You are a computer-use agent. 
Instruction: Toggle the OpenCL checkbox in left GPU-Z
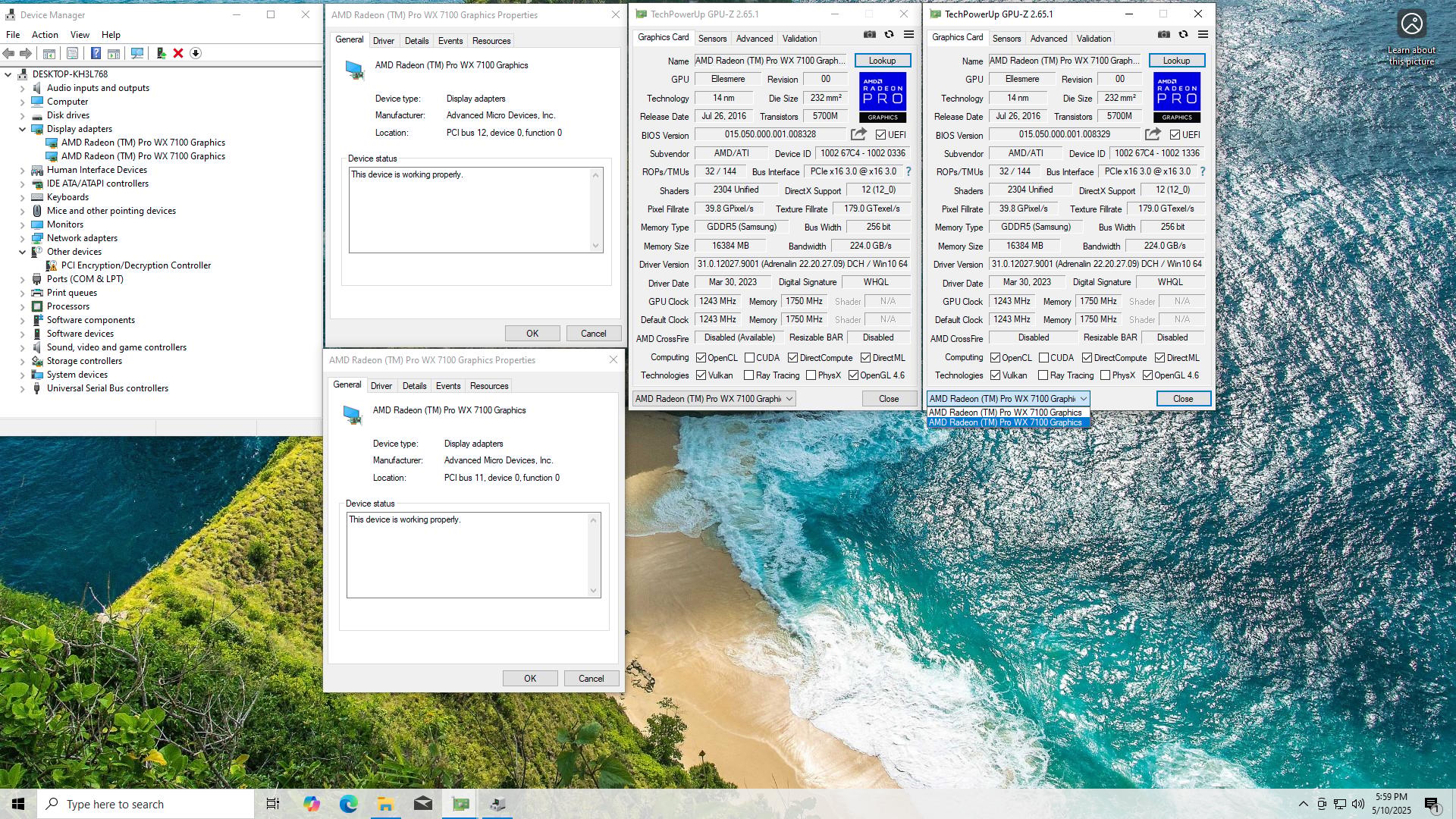point(701,358)
